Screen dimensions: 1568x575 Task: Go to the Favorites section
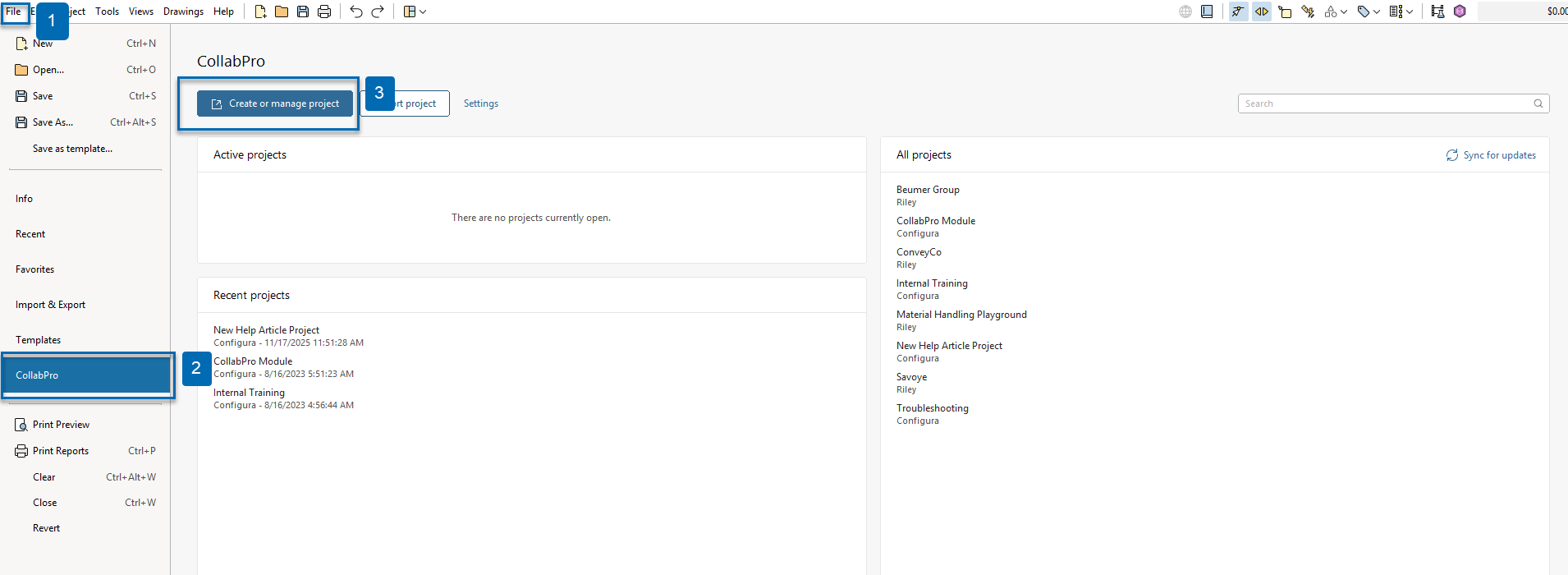click(34, 269)
